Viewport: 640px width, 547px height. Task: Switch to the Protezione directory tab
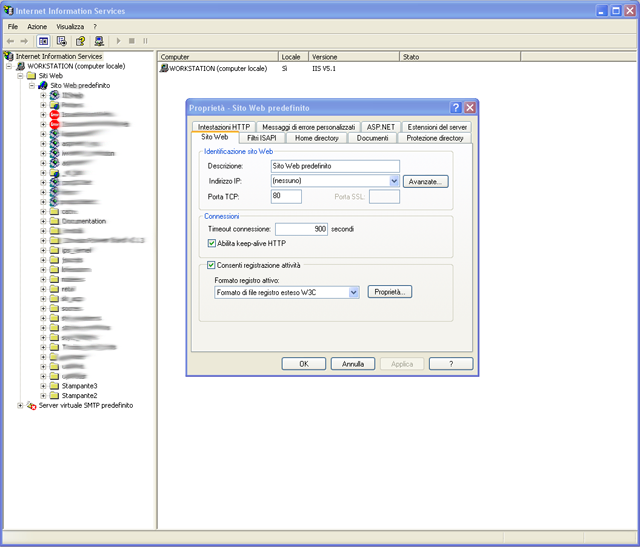(x=435, y=138)
